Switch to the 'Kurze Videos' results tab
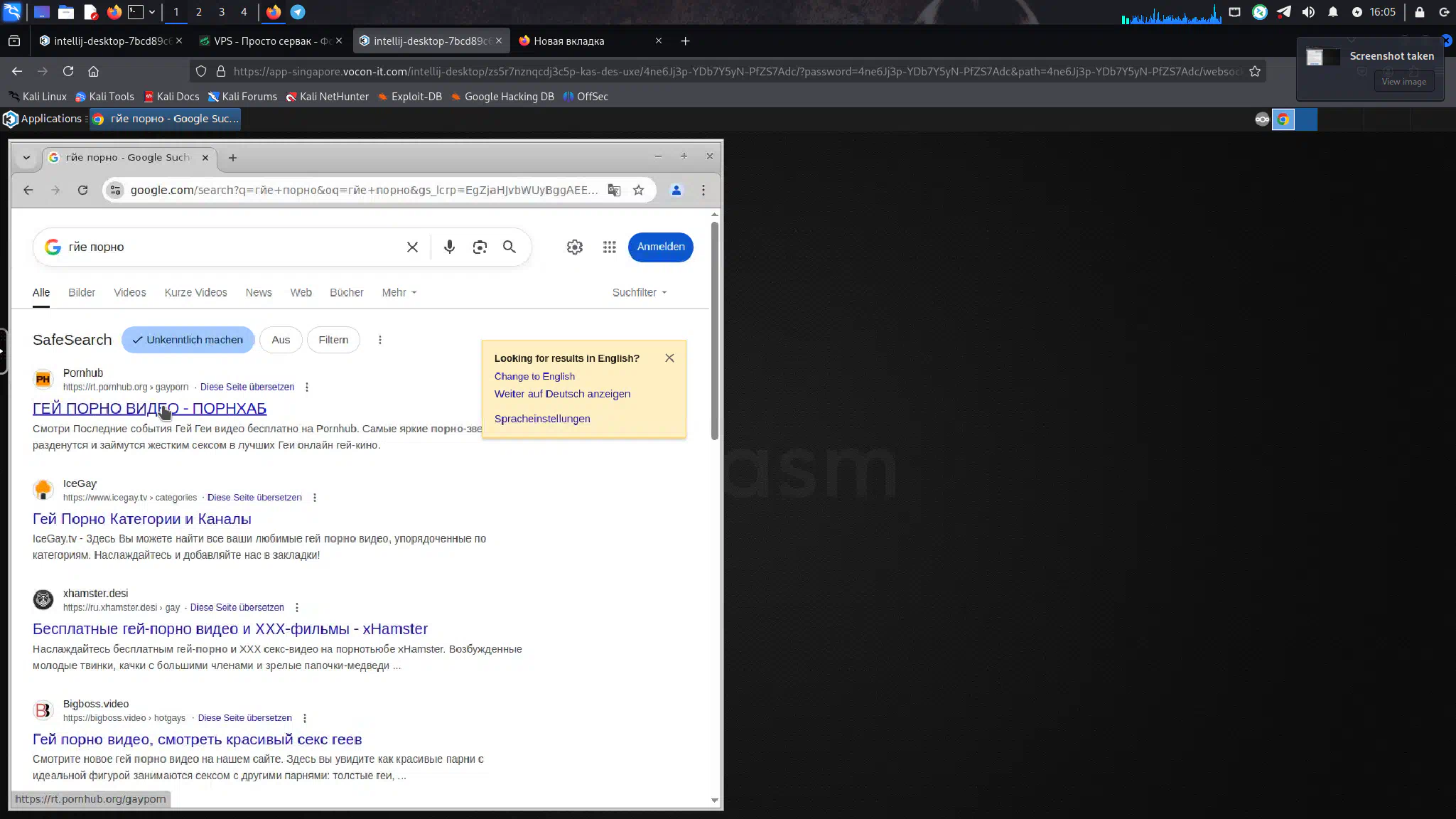The height and width of the screenshot is (819, 1456). pos(196,293)
